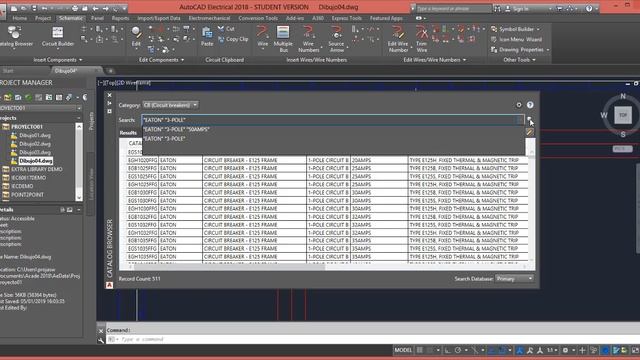Select Dibujo02.dwg in the project tree
This screenshot has width=640, height=360.
35,144
